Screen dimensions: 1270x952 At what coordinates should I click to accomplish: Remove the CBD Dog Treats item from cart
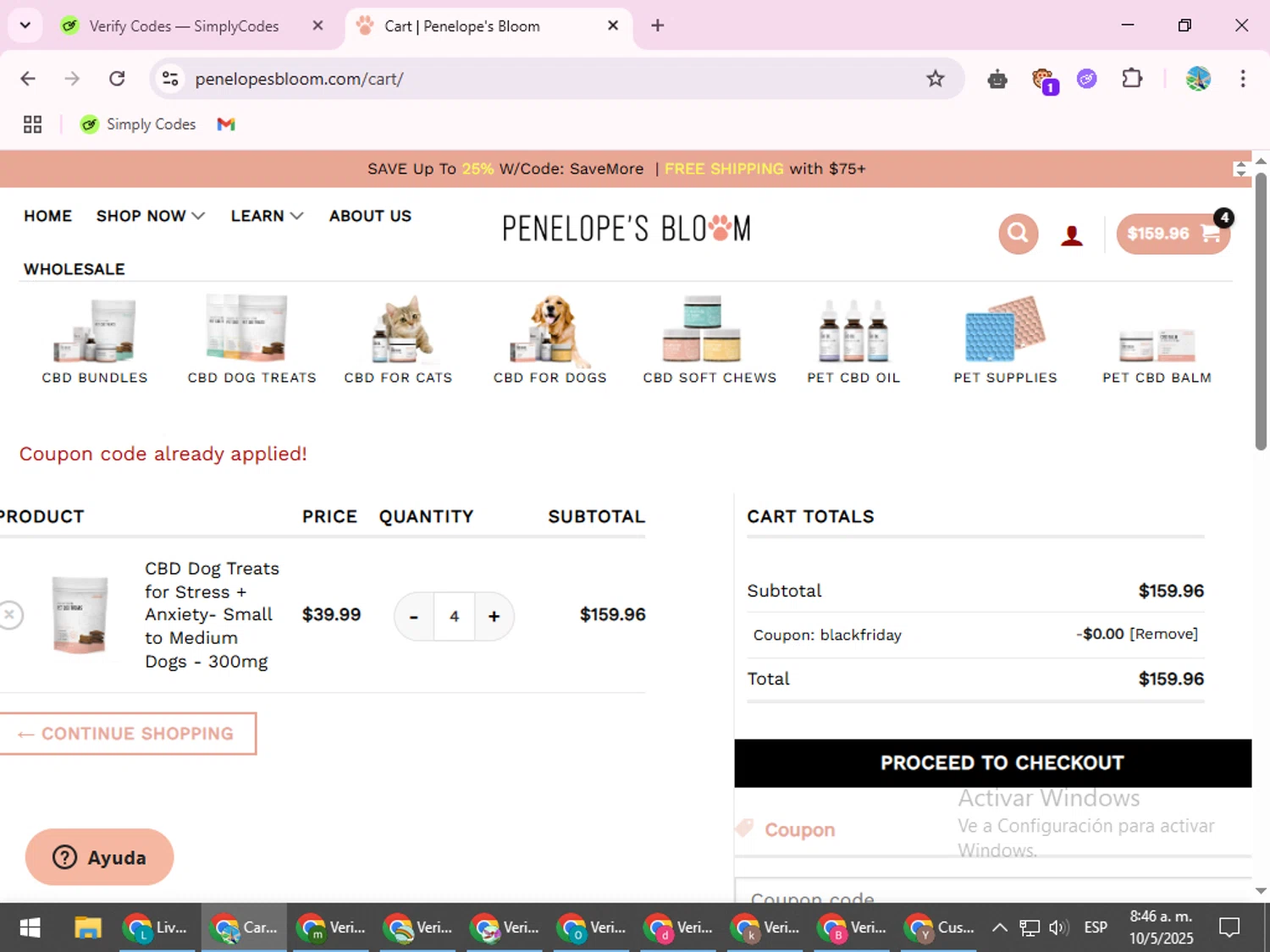(x=9, y=614)
